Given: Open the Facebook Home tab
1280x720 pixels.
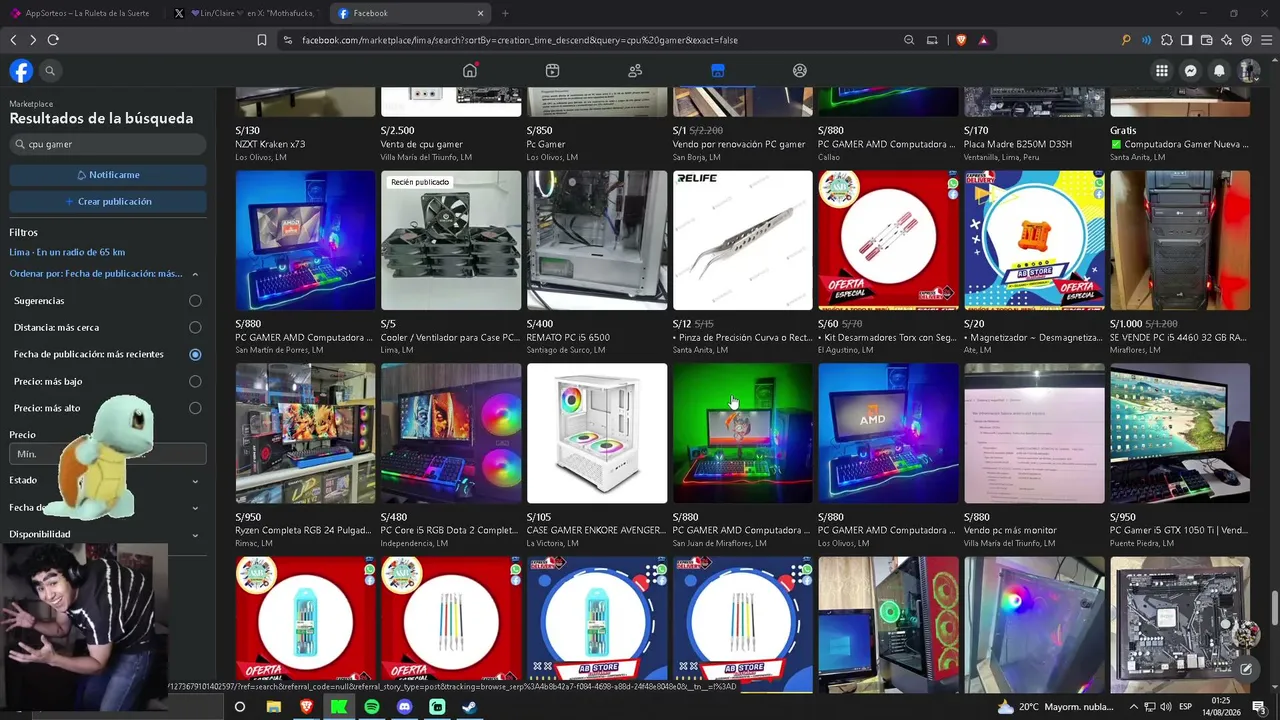Looking at the screenshot, I should [x=470, y=71].
